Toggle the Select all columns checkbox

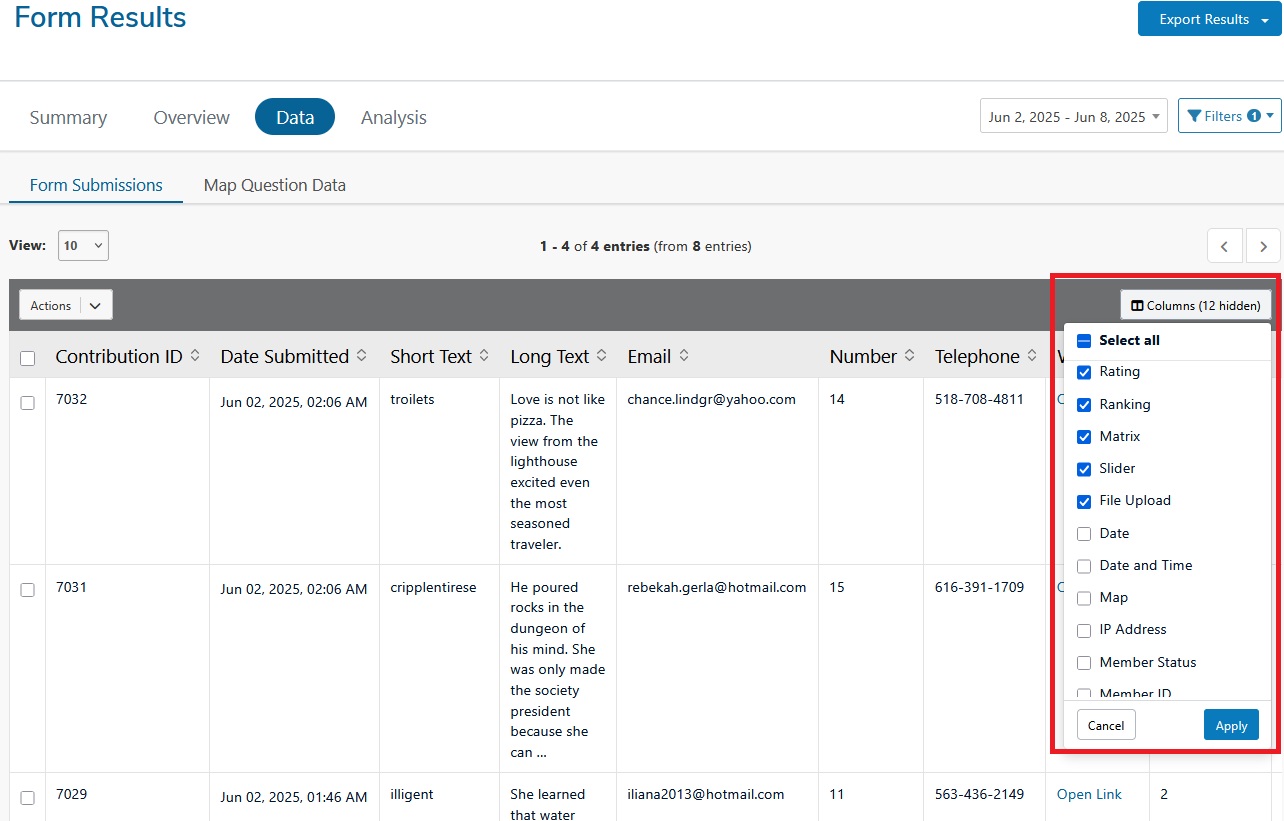coord(1084,341)
